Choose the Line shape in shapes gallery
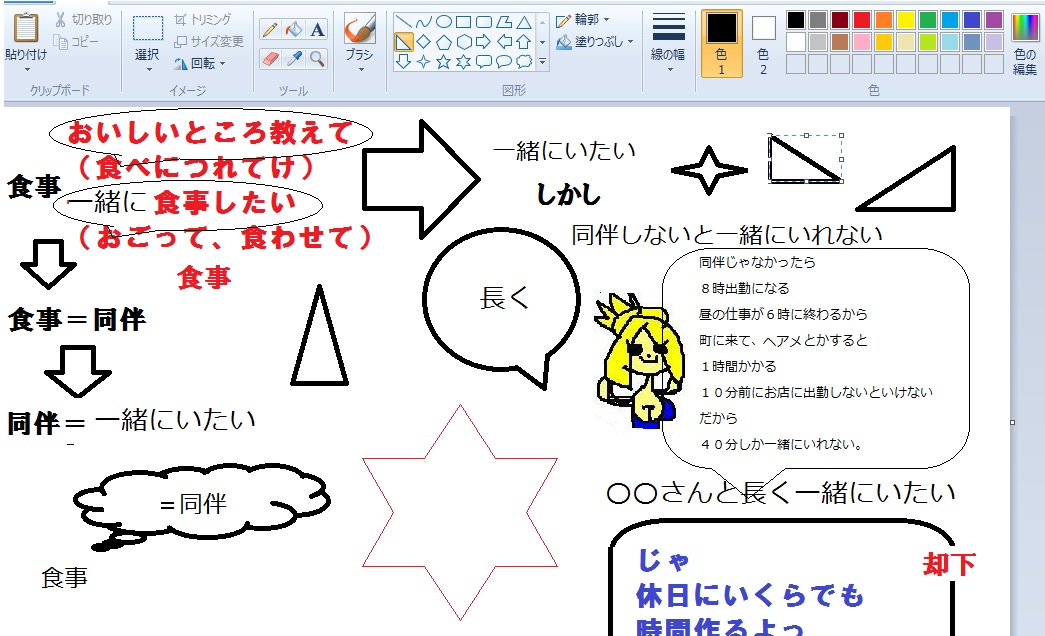1045x636 pixels. coord(403,22)
